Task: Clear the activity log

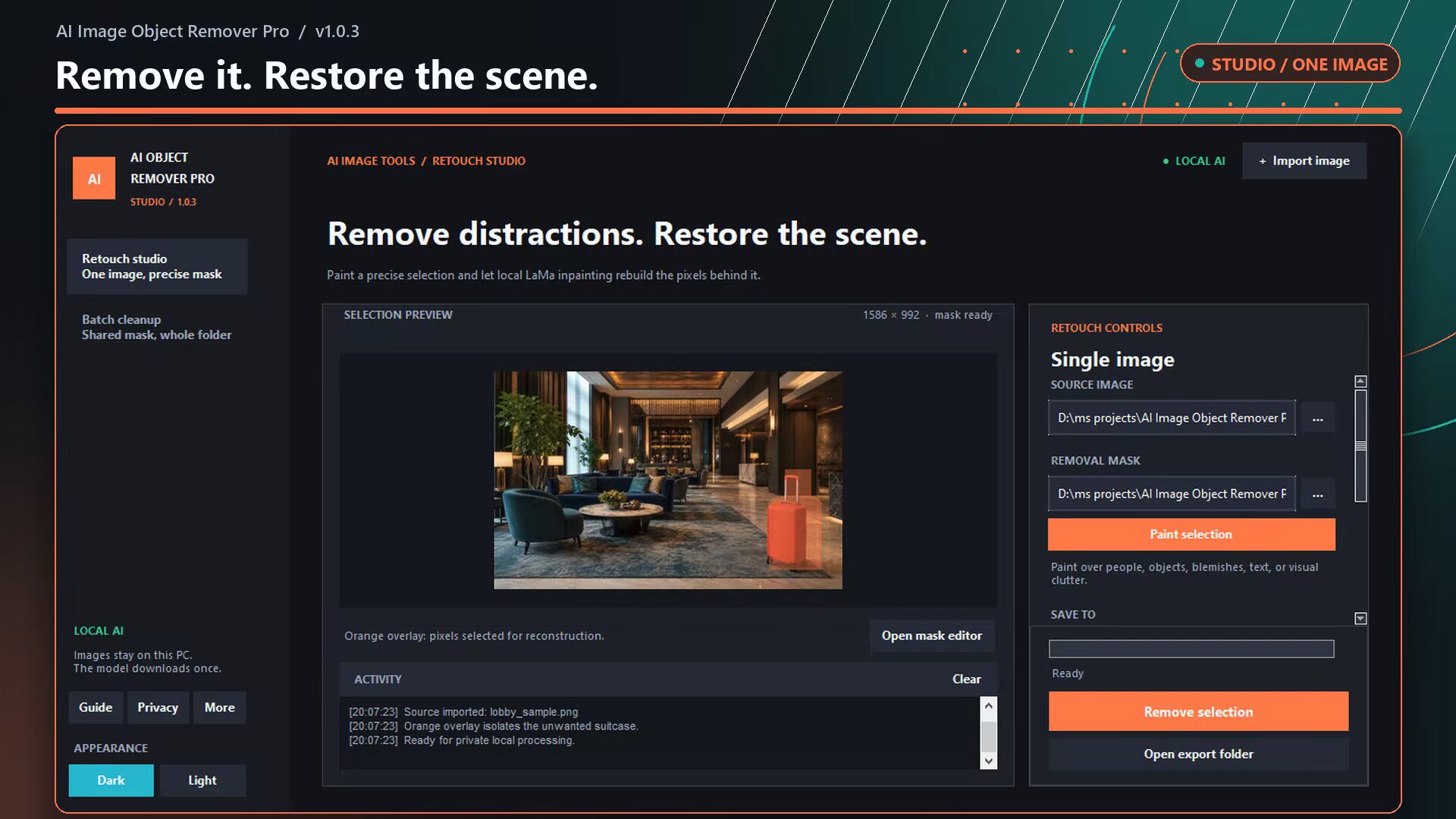Action: [x=966, y=679]
